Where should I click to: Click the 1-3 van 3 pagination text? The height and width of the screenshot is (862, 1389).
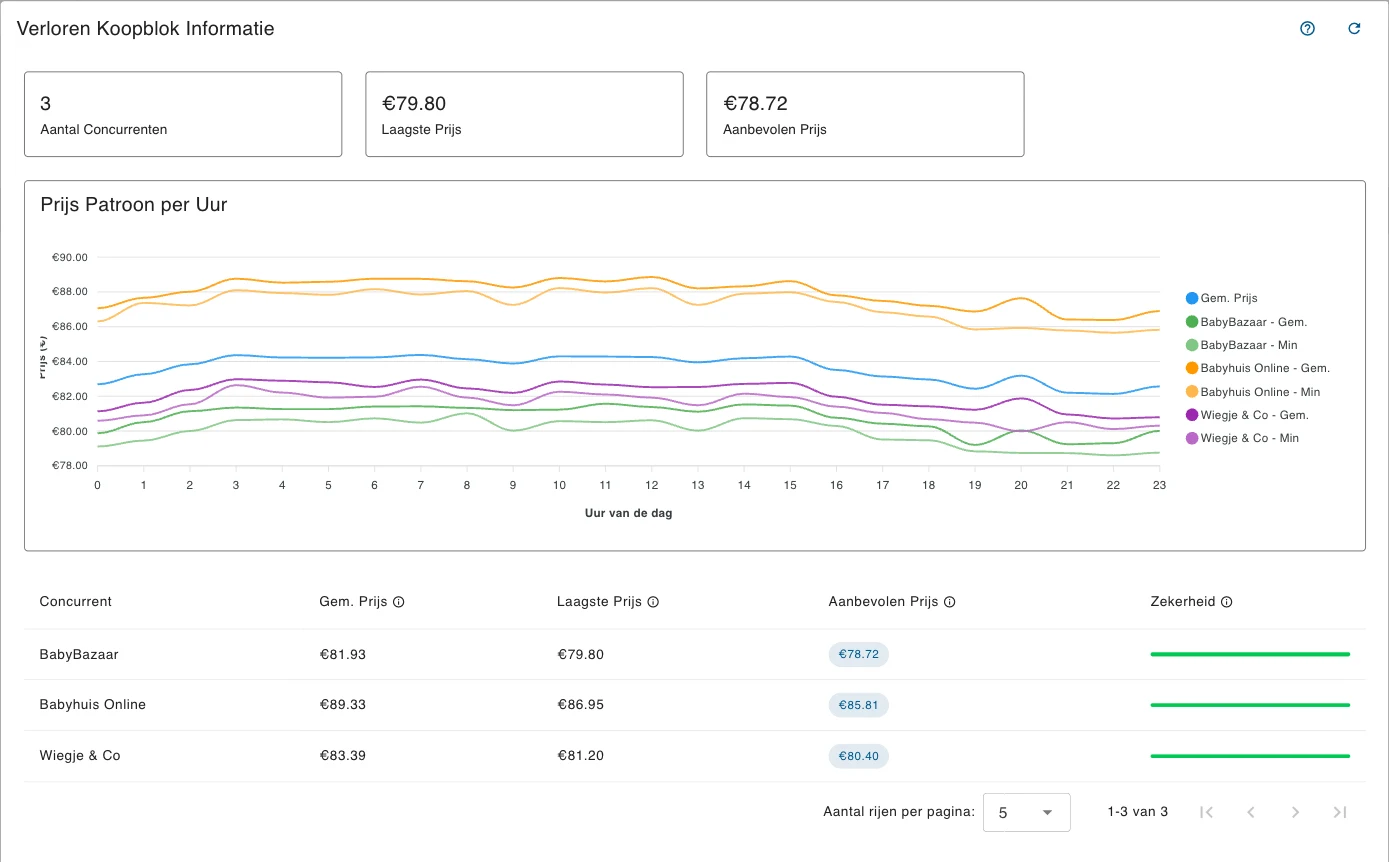coord(1138,812)
